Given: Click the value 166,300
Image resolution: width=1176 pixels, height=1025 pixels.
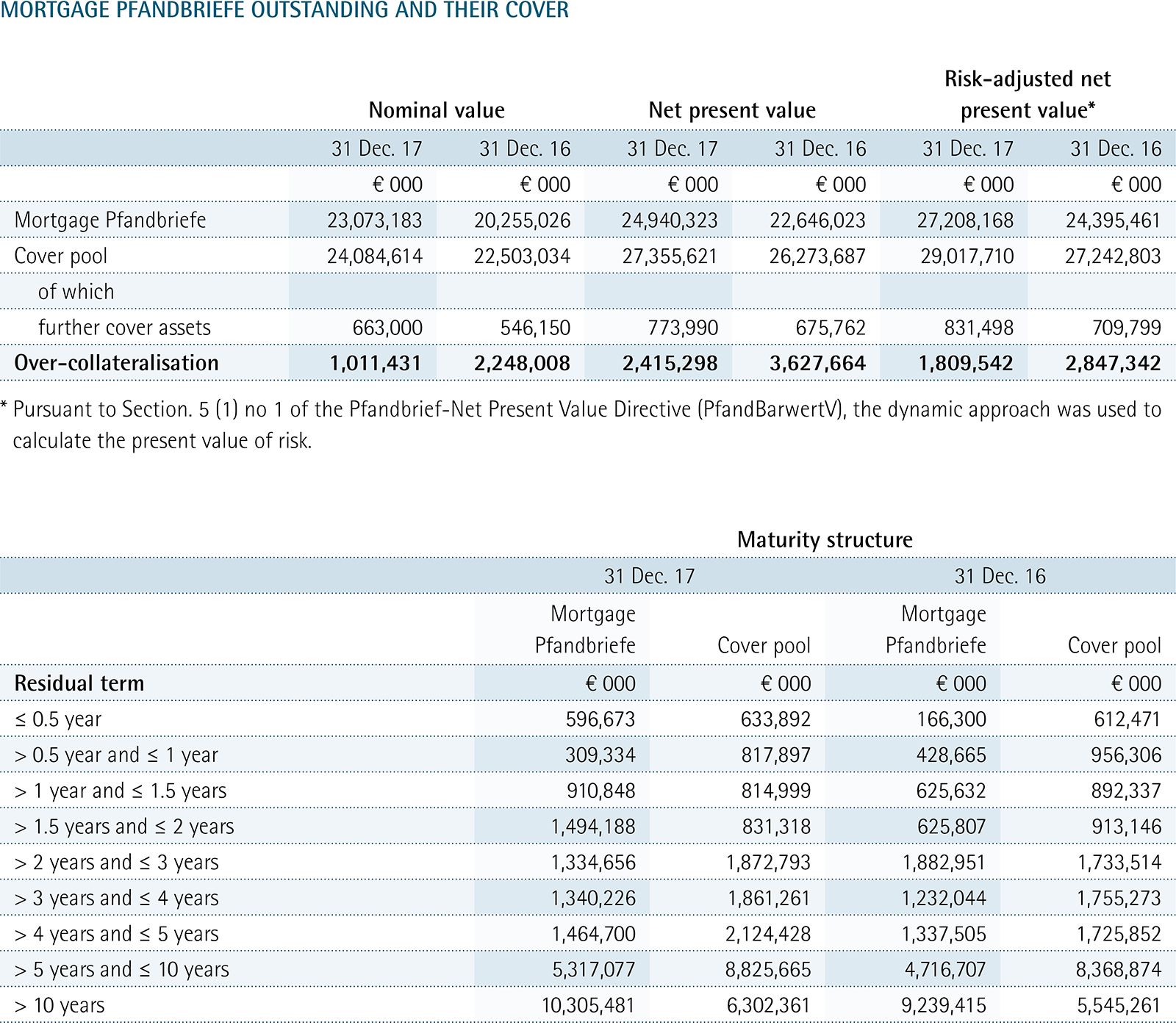Looking at the screenshot, I should tap(951, 719).
